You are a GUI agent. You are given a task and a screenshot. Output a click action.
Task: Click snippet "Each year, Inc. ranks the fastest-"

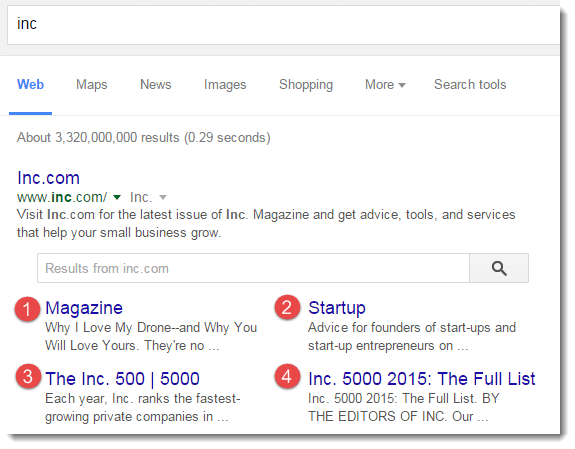(x=143, y=399)
